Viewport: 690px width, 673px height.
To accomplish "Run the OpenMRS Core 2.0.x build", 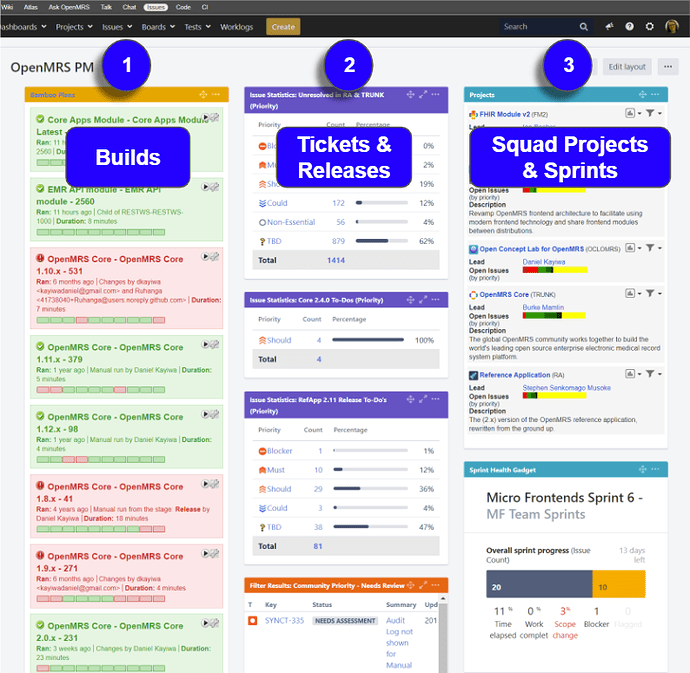I will (x=206, y=623).
